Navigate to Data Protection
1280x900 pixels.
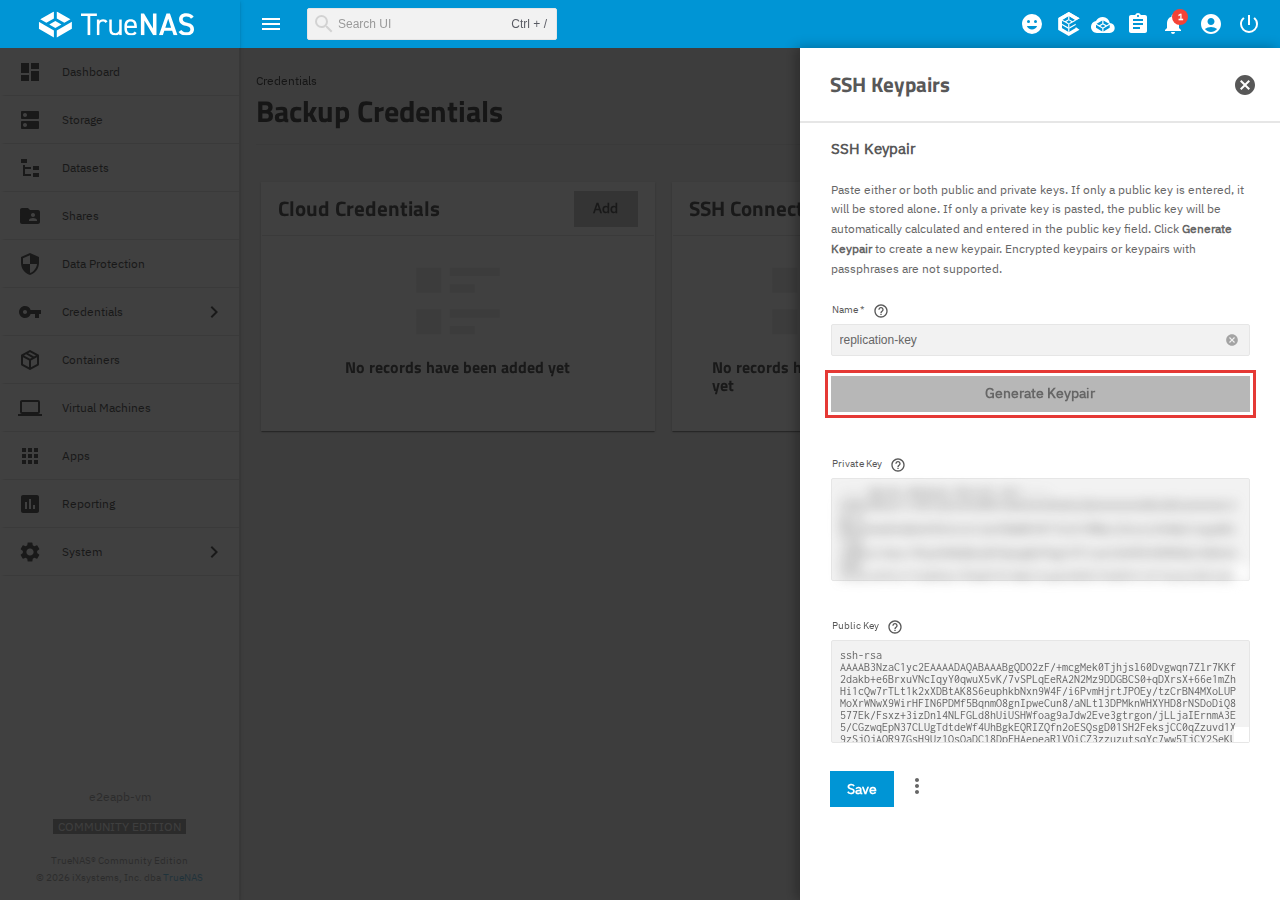point(120,264)
